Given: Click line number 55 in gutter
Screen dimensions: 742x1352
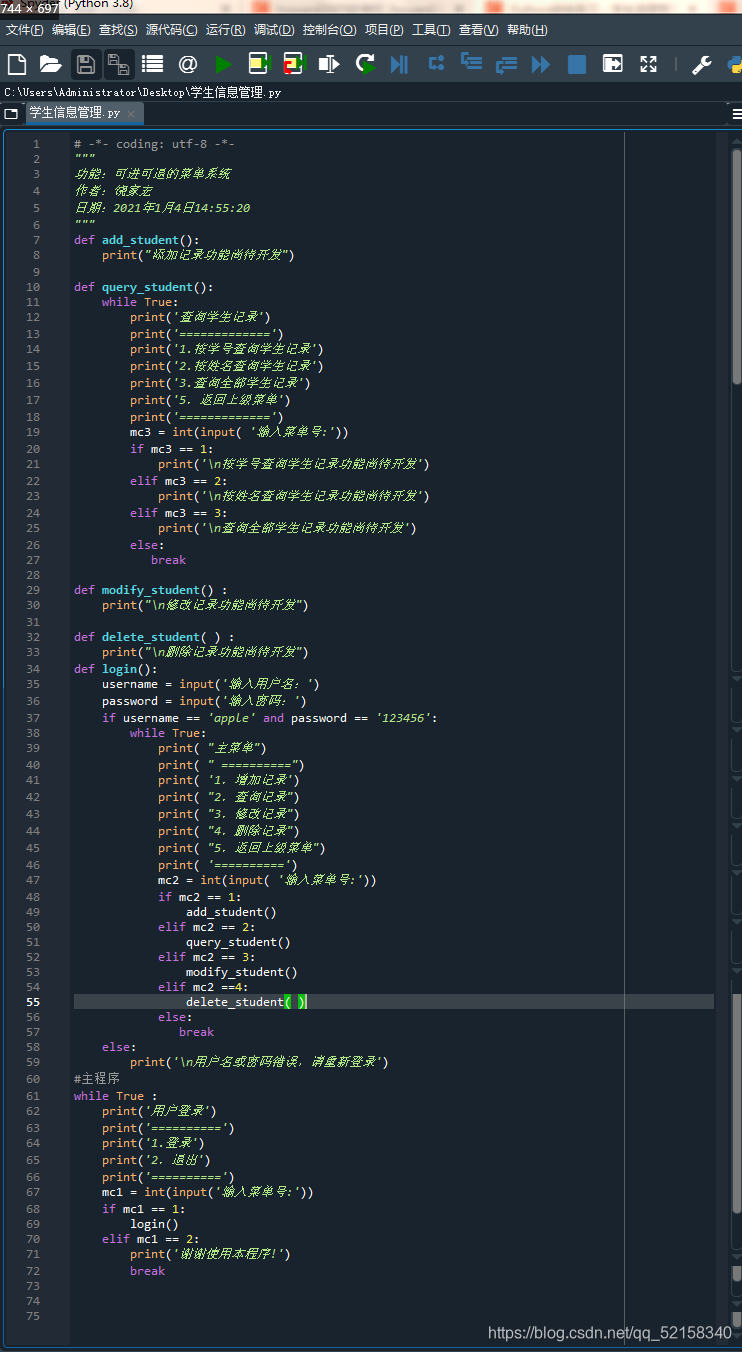Looking at the screenshot, I should point(34,1001).
